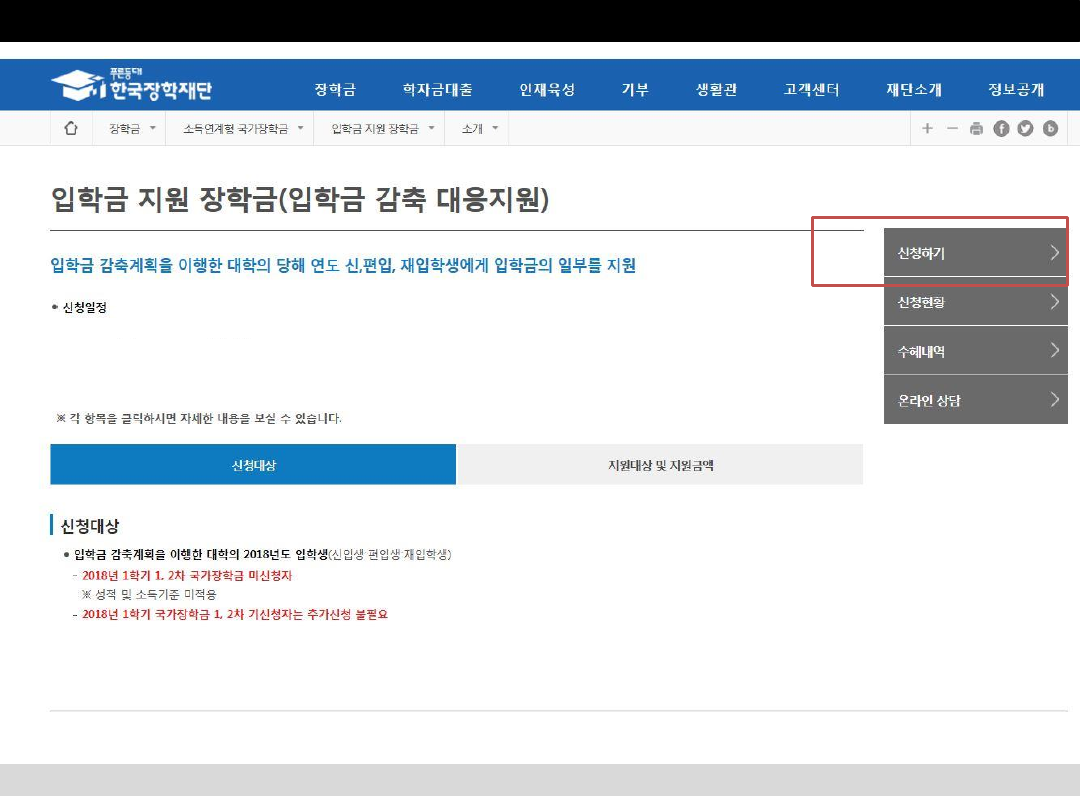Click the plus zoom-in icon
The height and width of the screenshot is (810, 1080).
coord(927,128)
